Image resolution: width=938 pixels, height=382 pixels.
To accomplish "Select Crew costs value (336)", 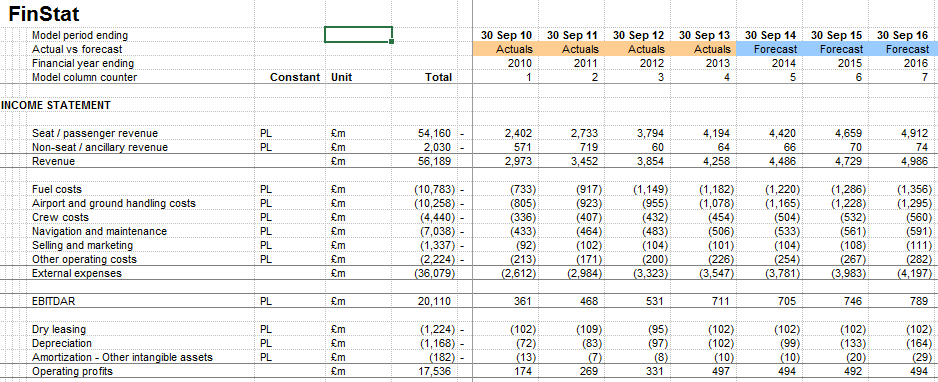I will point(522,218).
